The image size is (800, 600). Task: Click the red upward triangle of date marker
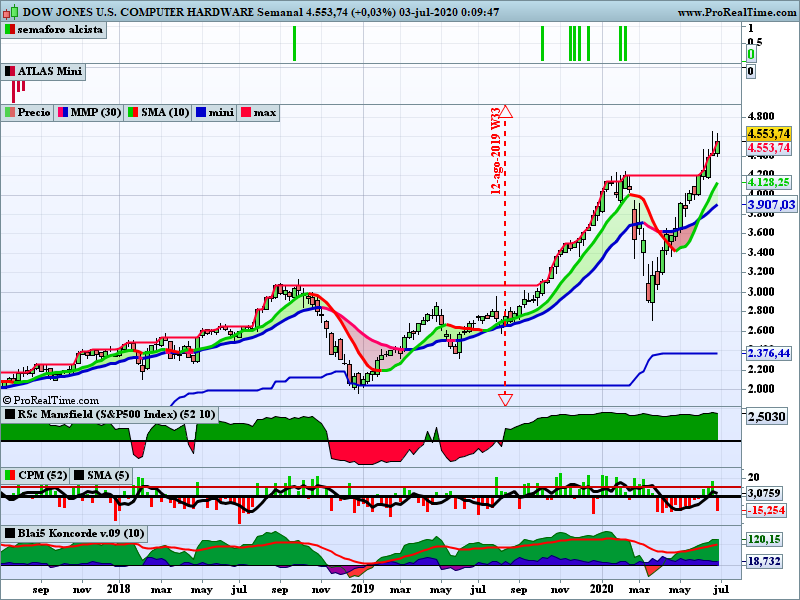pos(505,112)
